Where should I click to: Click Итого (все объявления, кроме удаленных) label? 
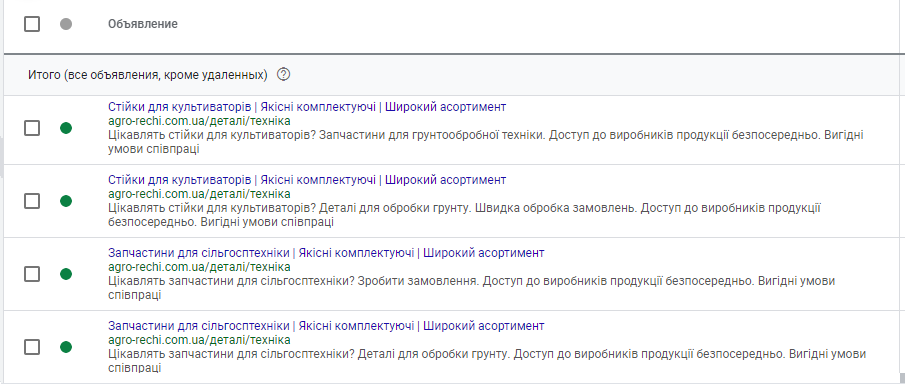pyautogui.click(x=148, y=75)
